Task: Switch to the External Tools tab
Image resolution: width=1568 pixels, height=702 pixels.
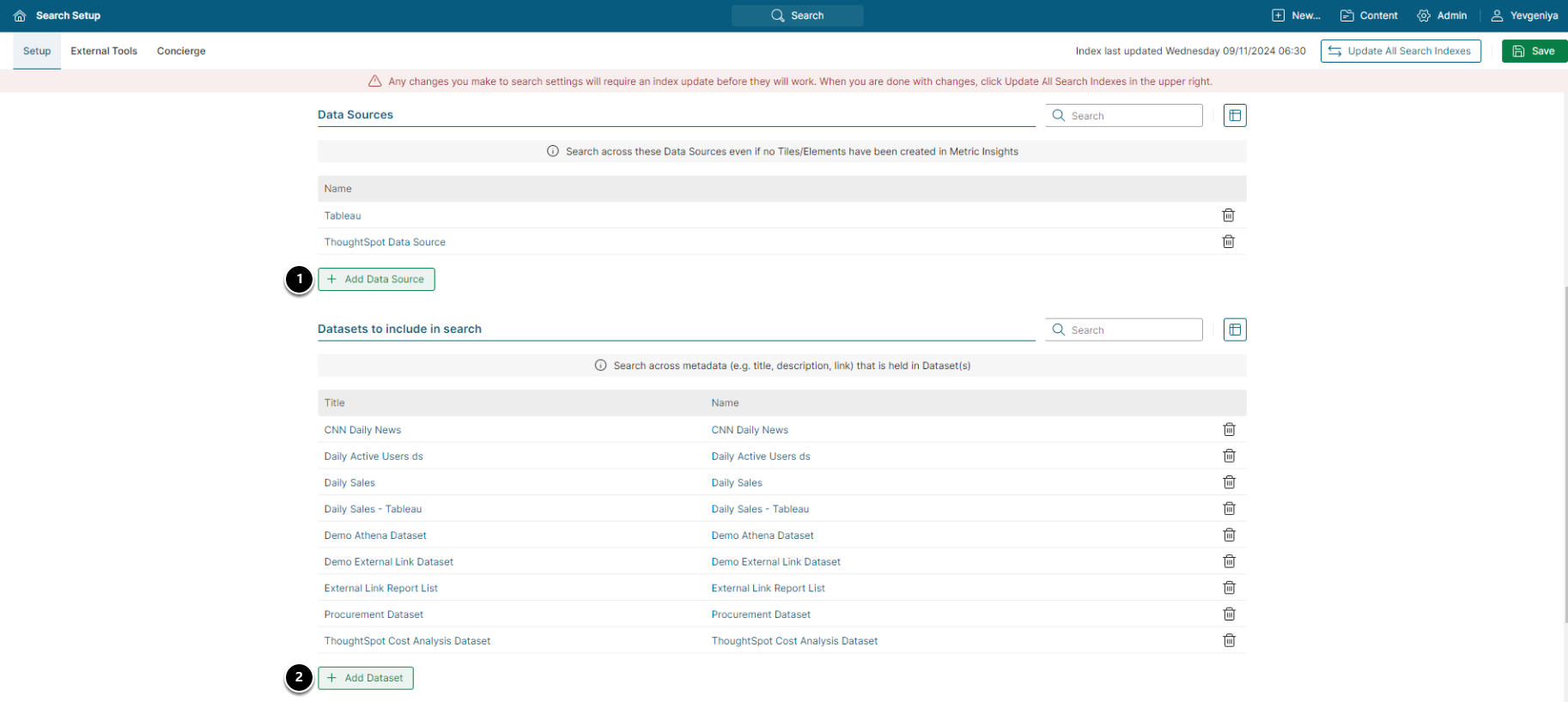Action: click(x=104, y=51)
